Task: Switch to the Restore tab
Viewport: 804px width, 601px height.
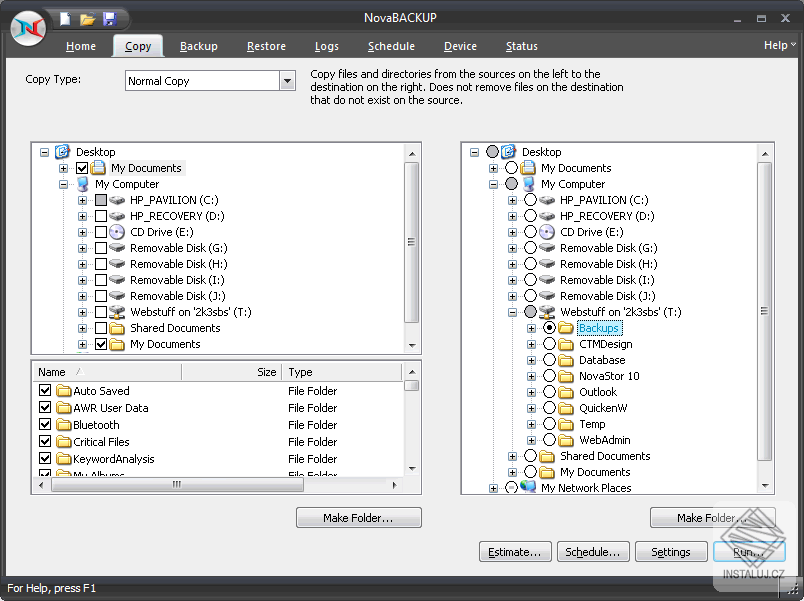Action: click(x=266, y=46)
